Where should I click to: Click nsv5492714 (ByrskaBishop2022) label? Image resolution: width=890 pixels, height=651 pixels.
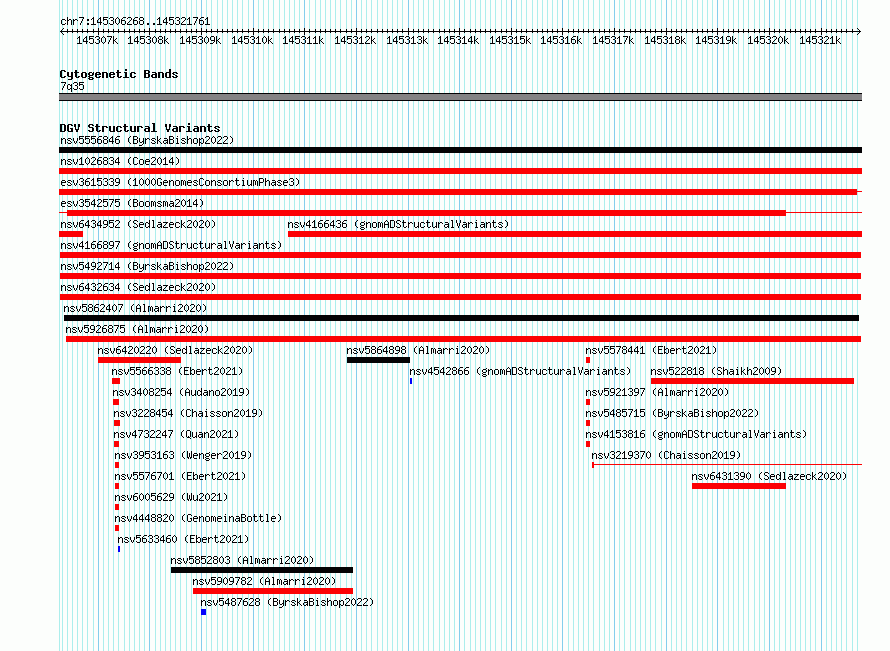147,266
